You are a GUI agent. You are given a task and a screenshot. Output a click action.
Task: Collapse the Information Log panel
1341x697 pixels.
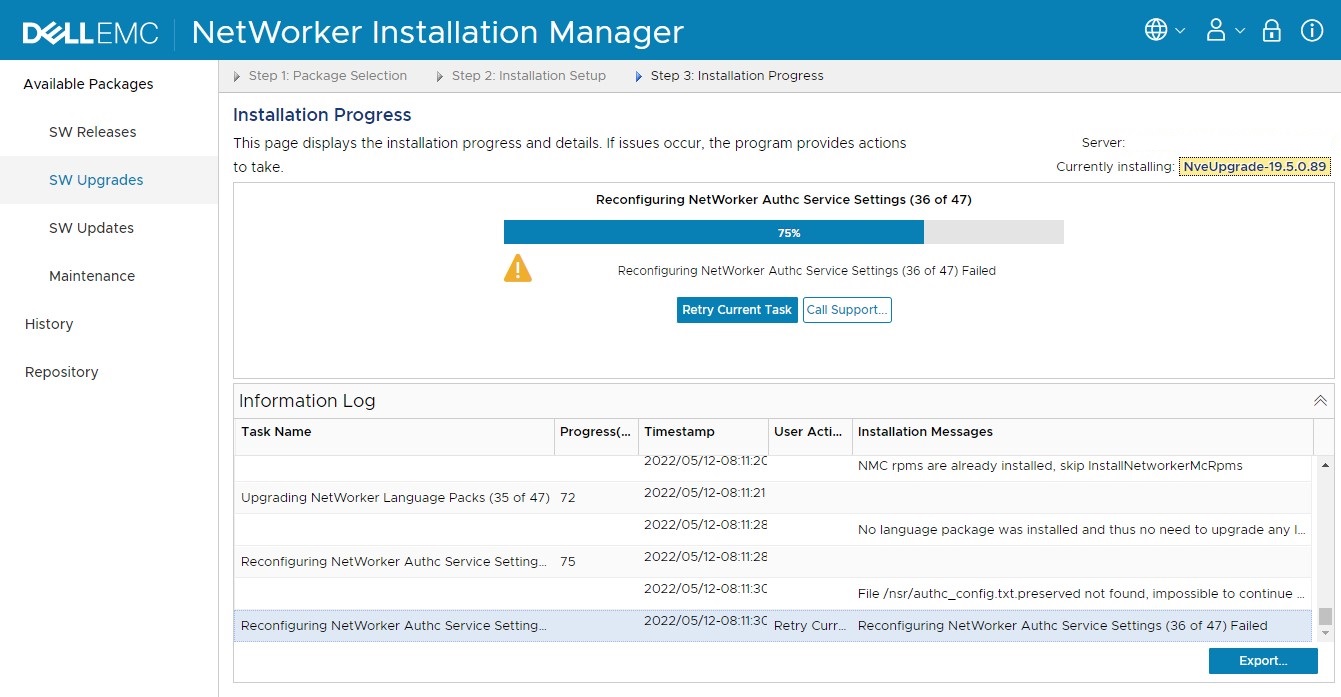coord(1320,400)
